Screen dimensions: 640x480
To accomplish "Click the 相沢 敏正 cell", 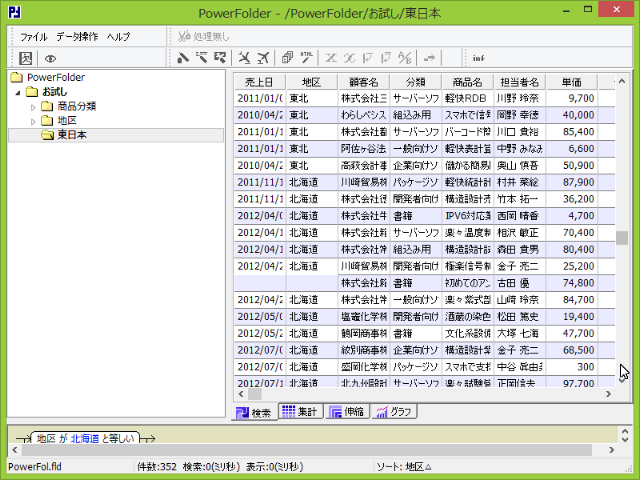I will coord(520,233).
